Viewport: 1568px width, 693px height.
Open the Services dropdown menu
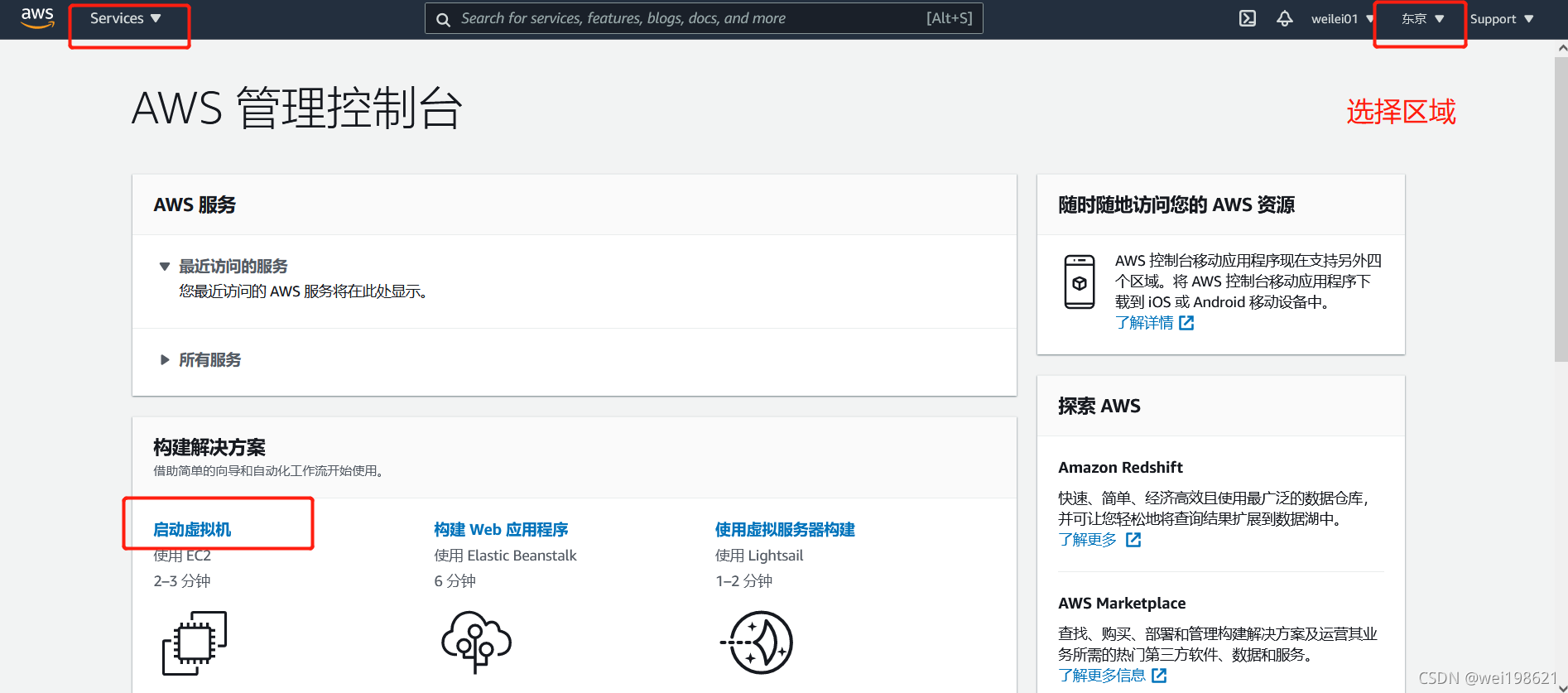coord(125,18)
